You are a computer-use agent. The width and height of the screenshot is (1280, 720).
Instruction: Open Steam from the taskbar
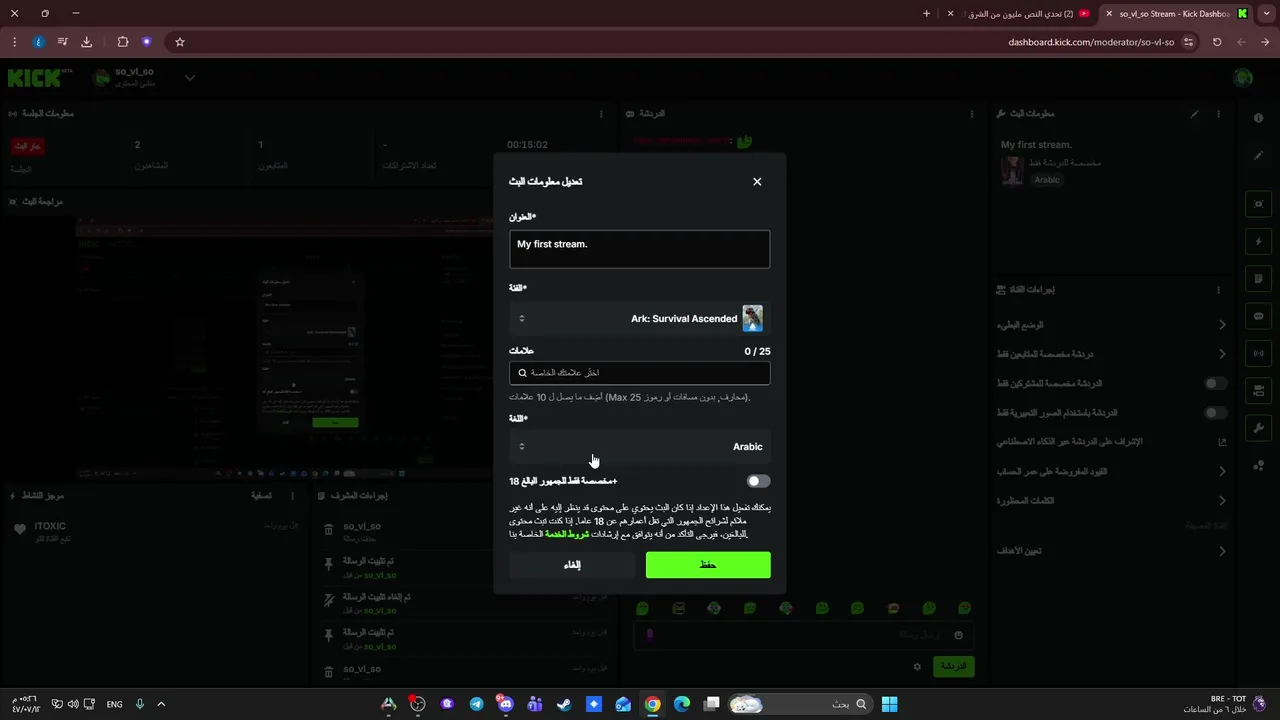point(564,704)
